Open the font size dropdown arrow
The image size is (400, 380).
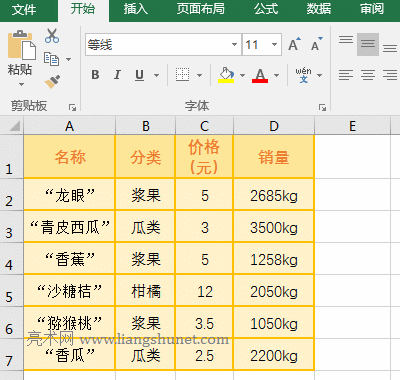click(x=274, y=44)
